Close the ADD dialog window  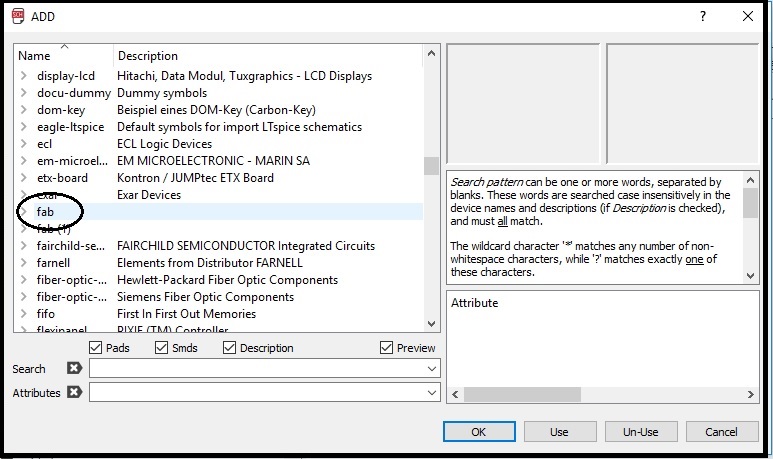coord(747,16)
